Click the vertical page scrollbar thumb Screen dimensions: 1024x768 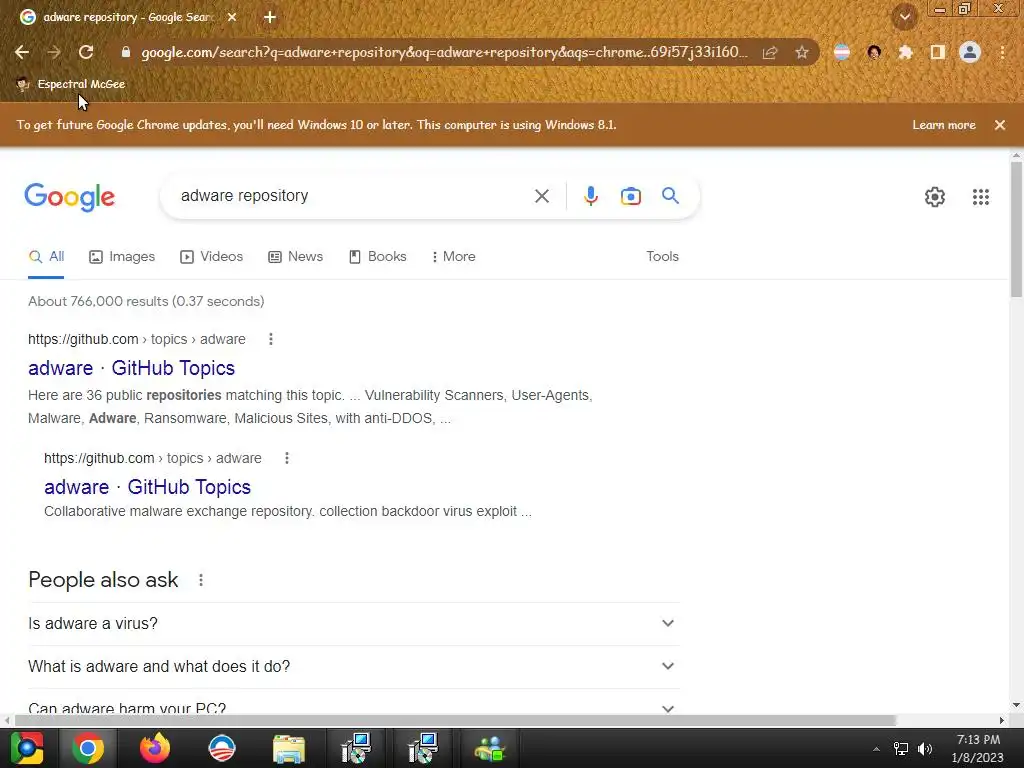click(x=1016, y=229)
